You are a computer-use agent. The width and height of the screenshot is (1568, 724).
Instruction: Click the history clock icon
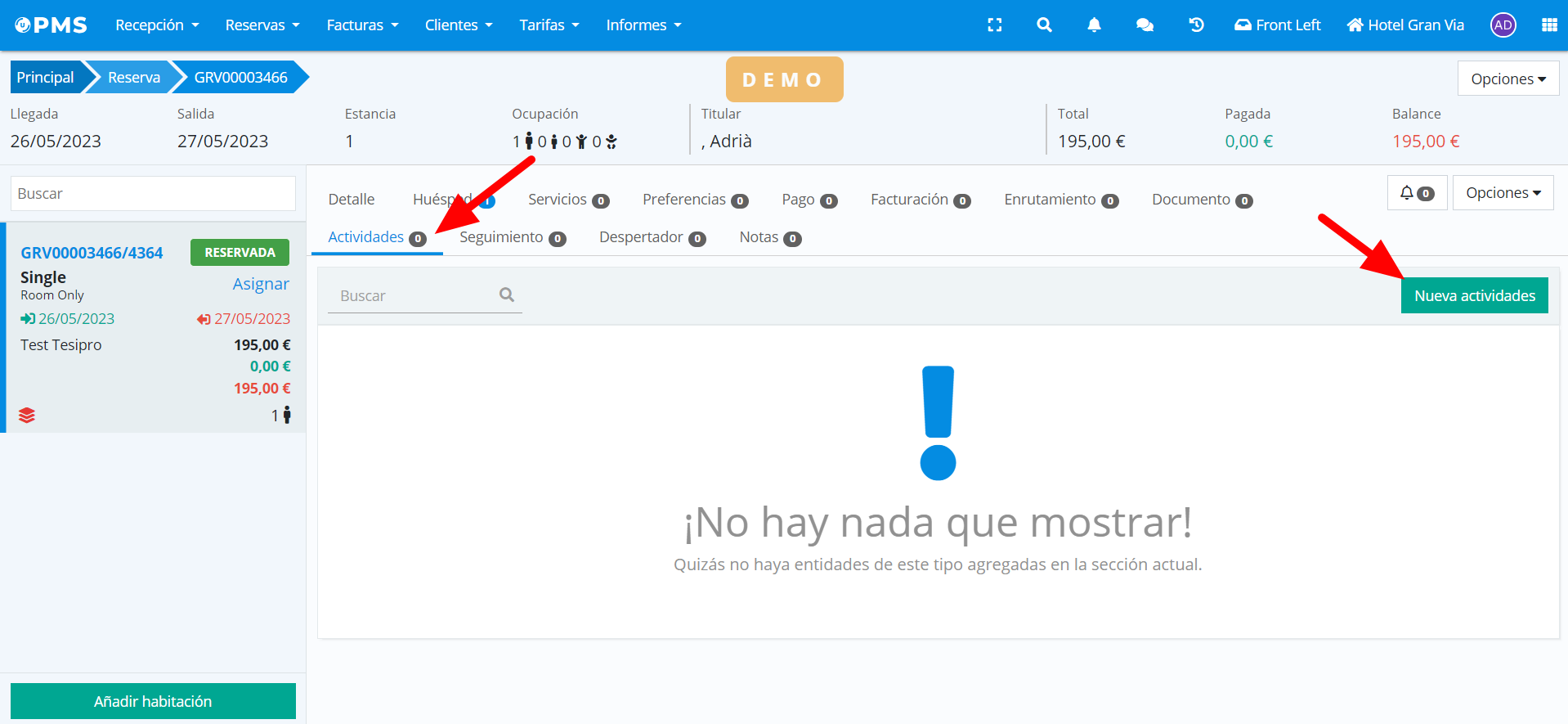click(x=1196, y=25)
